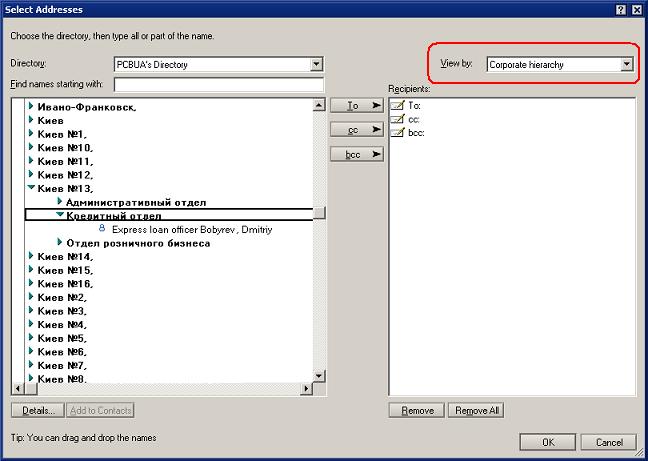Screen dimensions: 648x461
Task: Click the bcc: recipient field icon
Action: click(x=398, y=132)
